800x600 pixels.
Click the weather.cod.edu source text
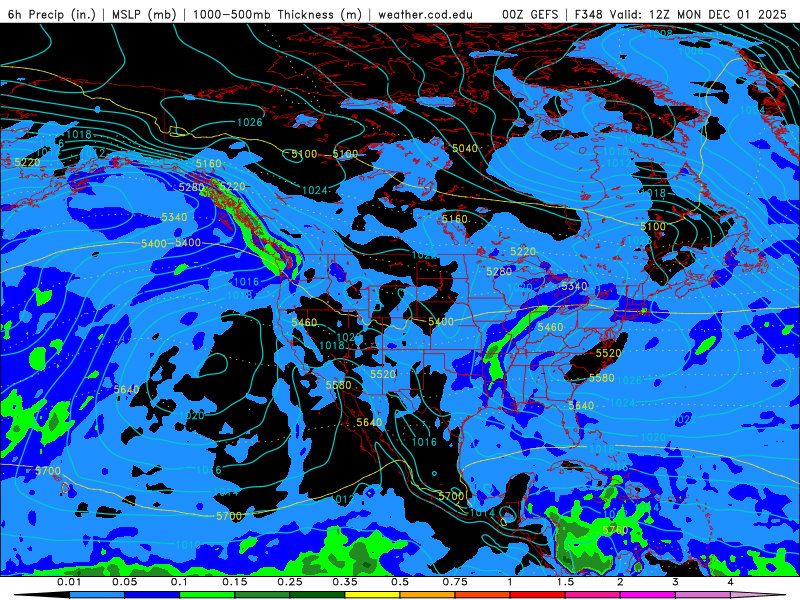point(426,14)
